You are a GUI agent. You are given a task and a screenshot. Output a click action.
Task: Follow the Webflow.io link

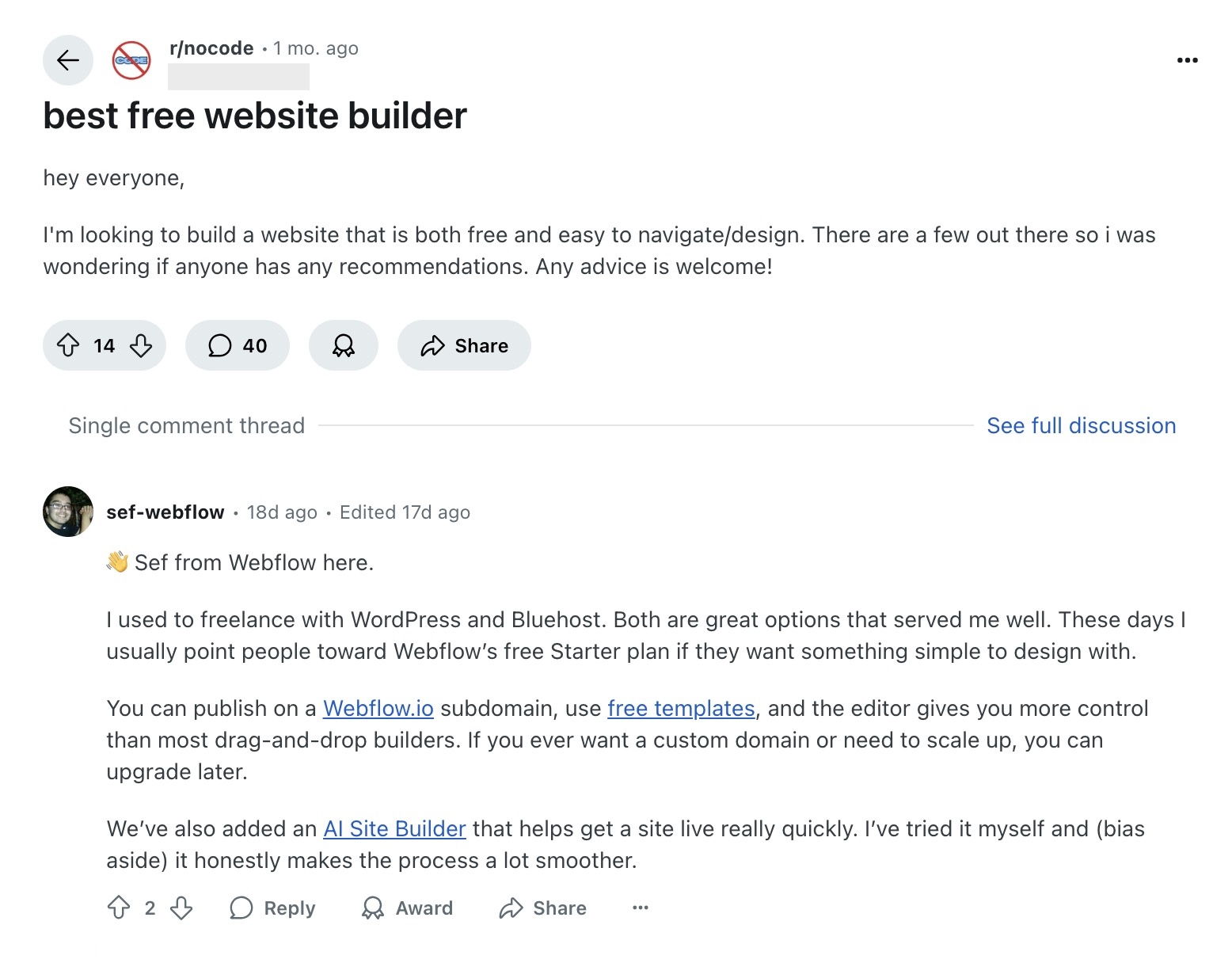378,708
